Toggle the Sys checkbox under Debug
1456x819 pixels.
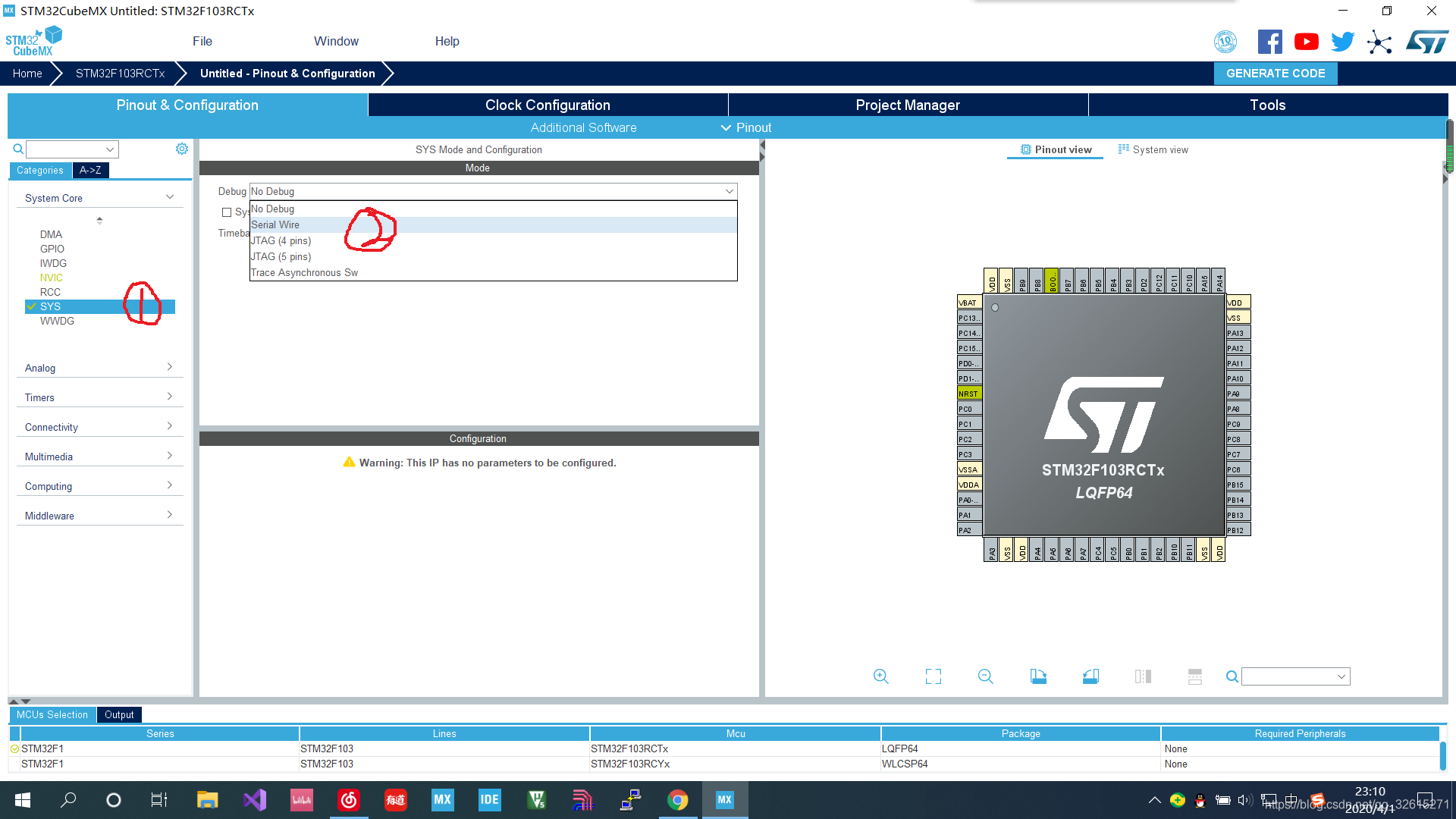(x=227, y=212)
